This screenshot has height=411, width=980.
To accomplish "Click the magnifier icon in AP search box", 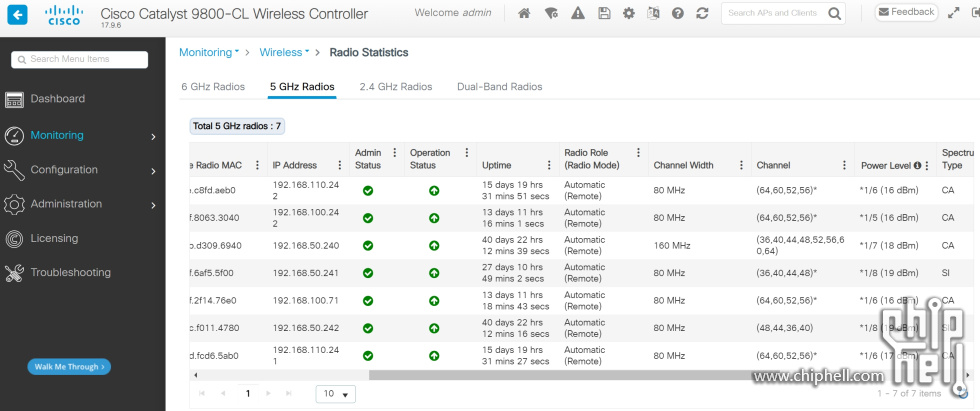I will (834, 13).
